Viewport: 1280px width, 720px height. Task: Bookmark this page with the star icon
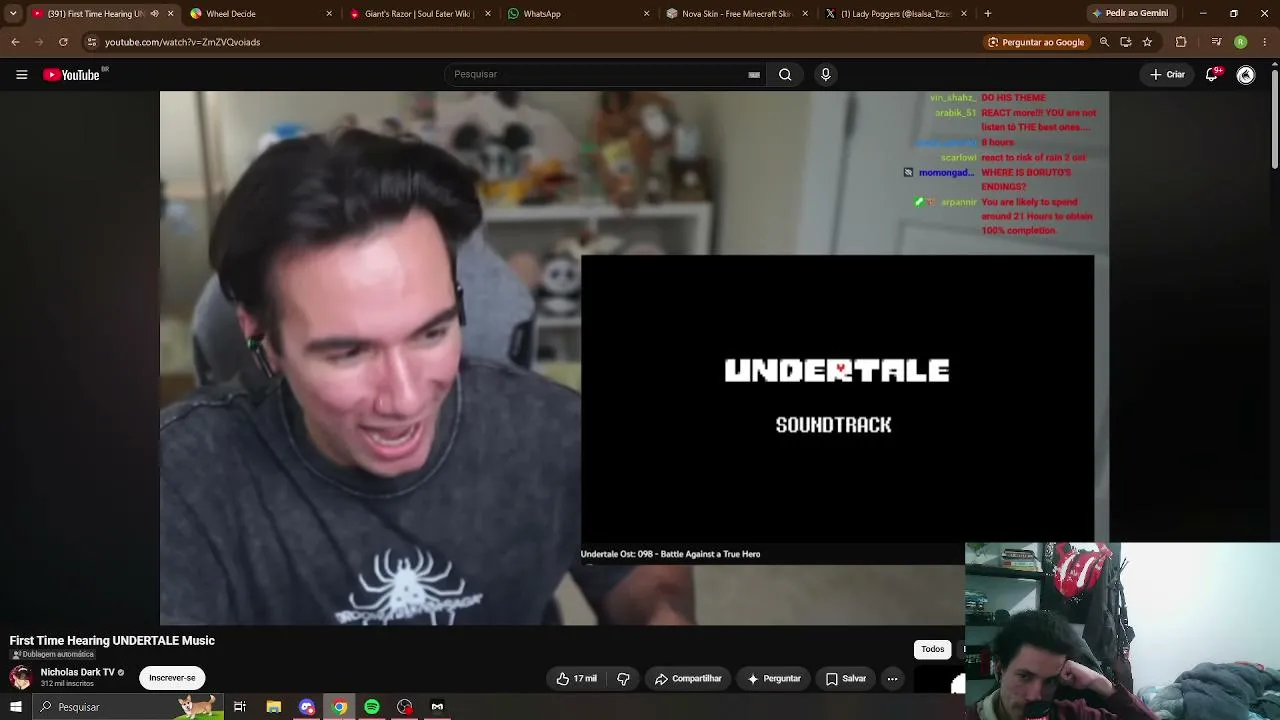tap(1147, 42)
